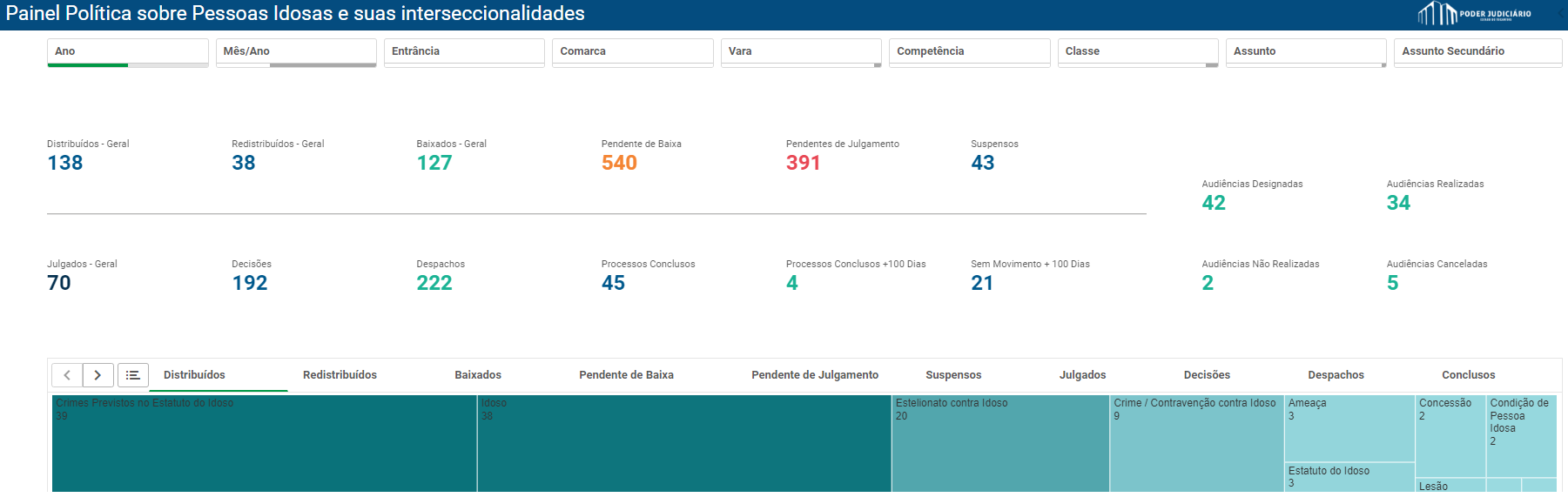1568x504 pixels.
Task: Click the Ameaça treemap block
Action: click(1349, 428)
